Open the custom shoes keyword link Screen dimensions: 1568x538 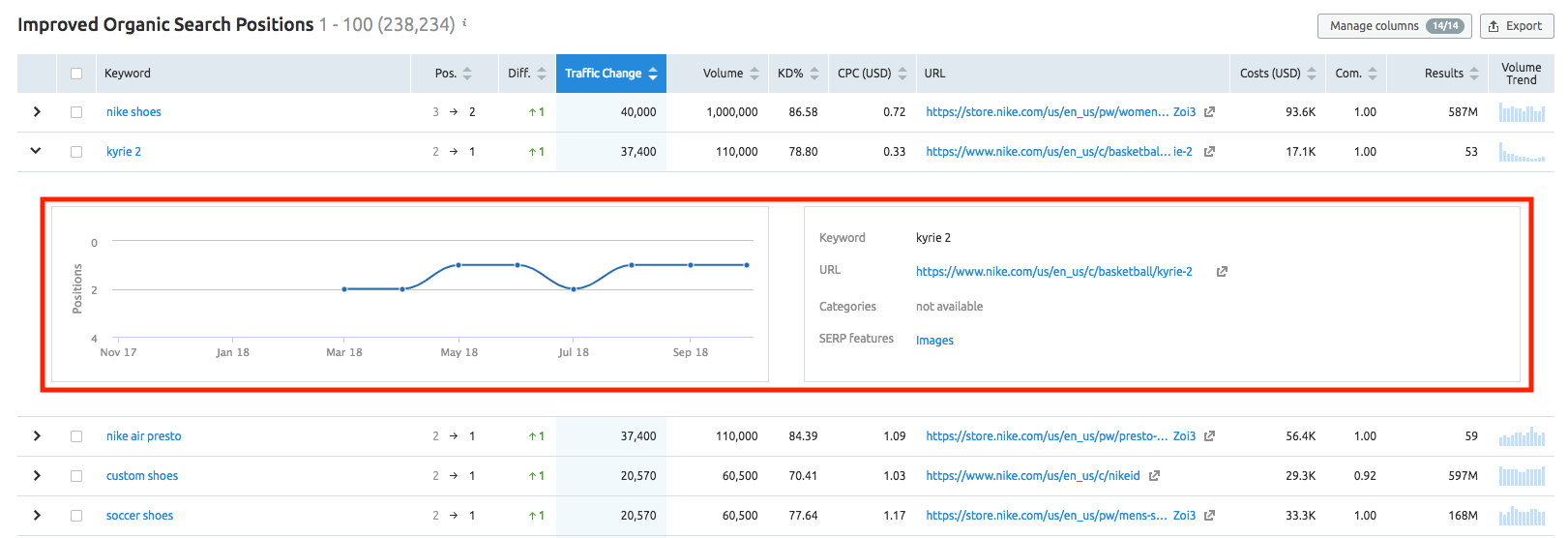pos(142,476)
